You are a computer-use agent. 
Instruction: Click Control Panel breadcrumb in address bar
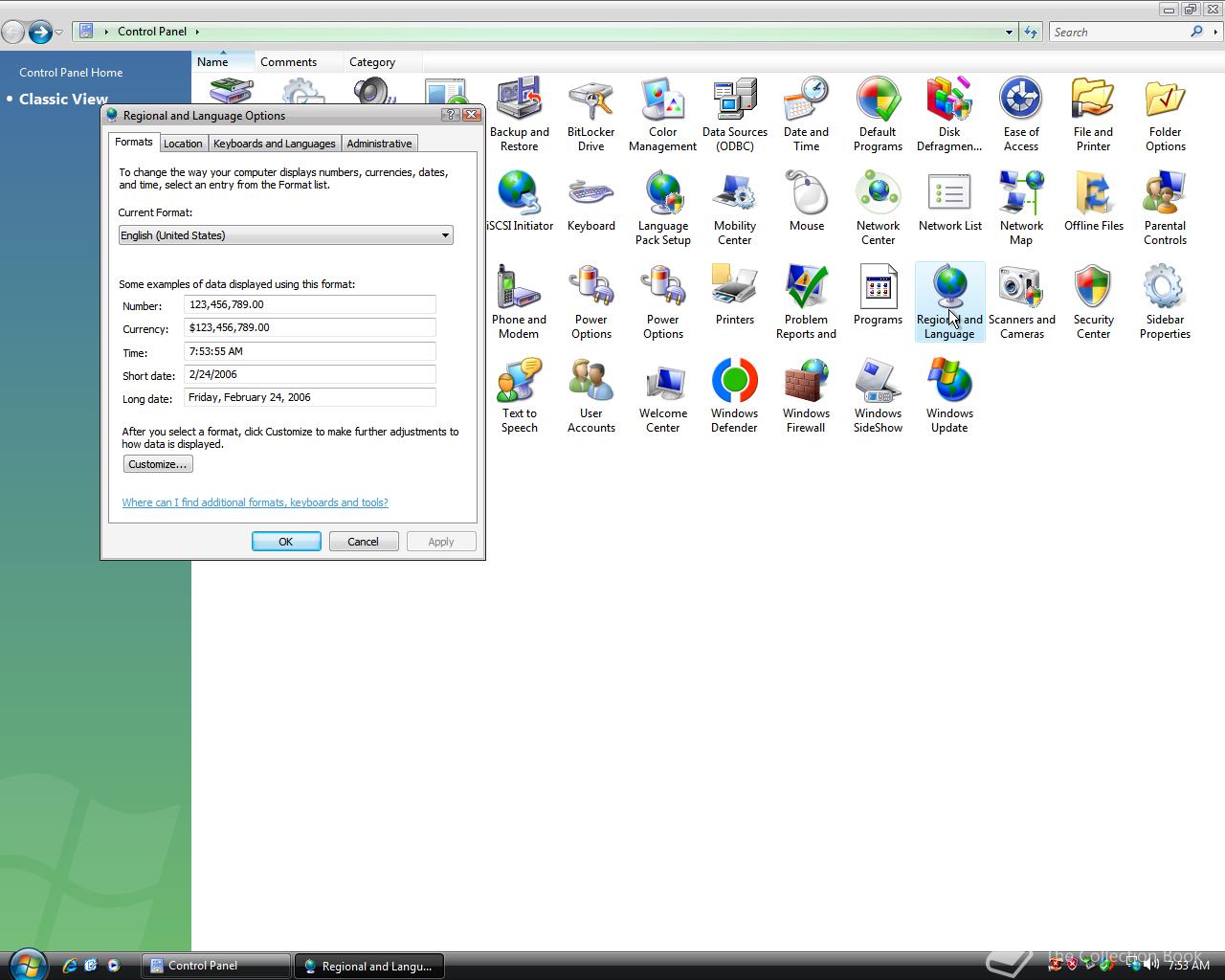click(152, 32)
